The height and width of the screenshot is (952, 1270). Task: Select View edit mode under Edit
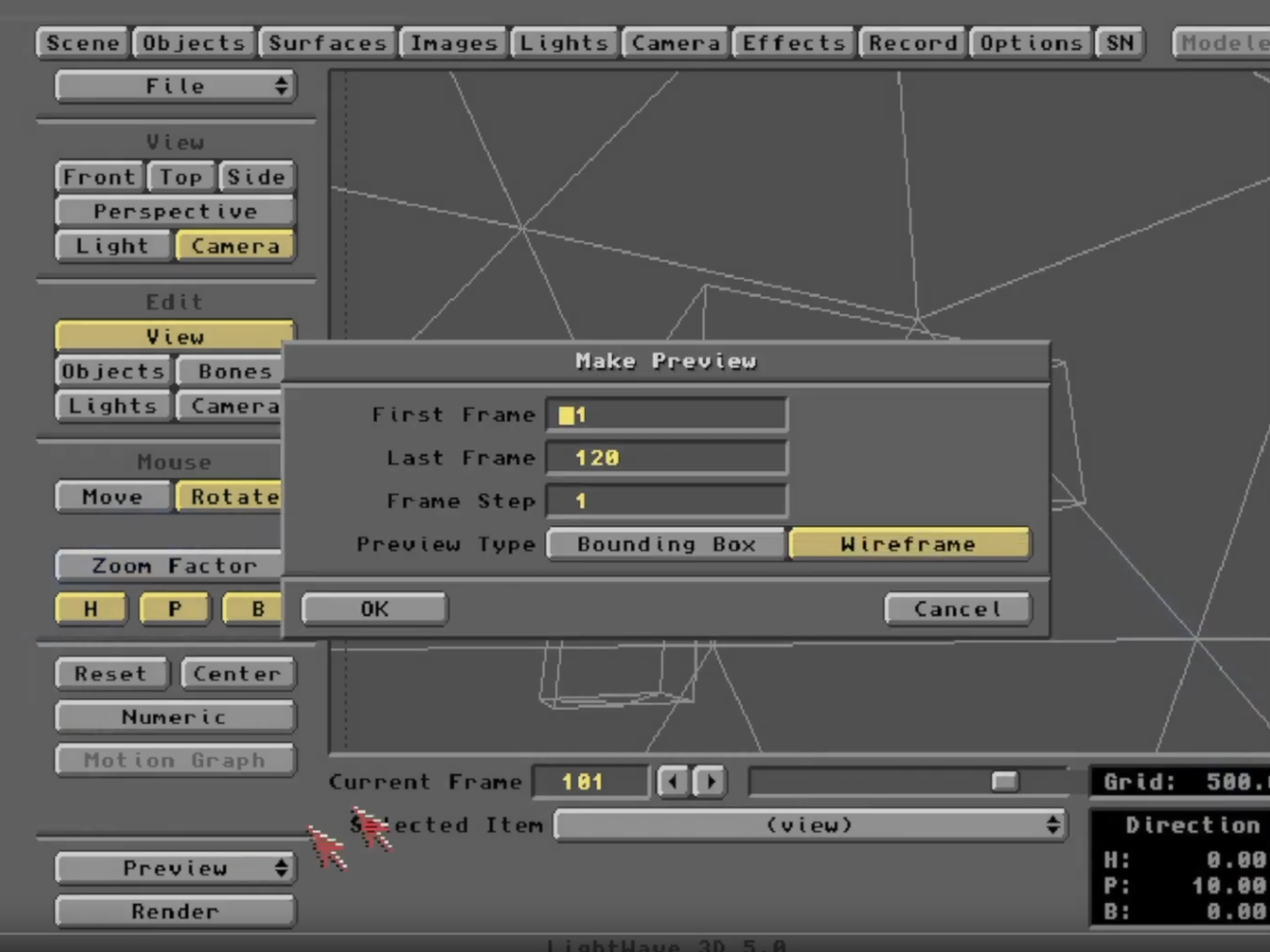(x=175, y=337)
